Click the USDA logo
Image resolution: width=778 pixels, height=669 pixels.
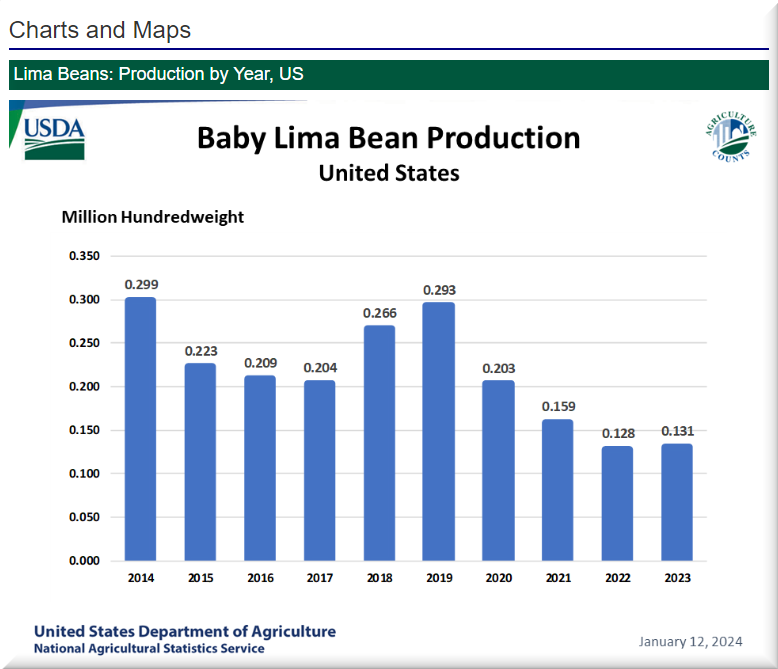click(54, 137)
